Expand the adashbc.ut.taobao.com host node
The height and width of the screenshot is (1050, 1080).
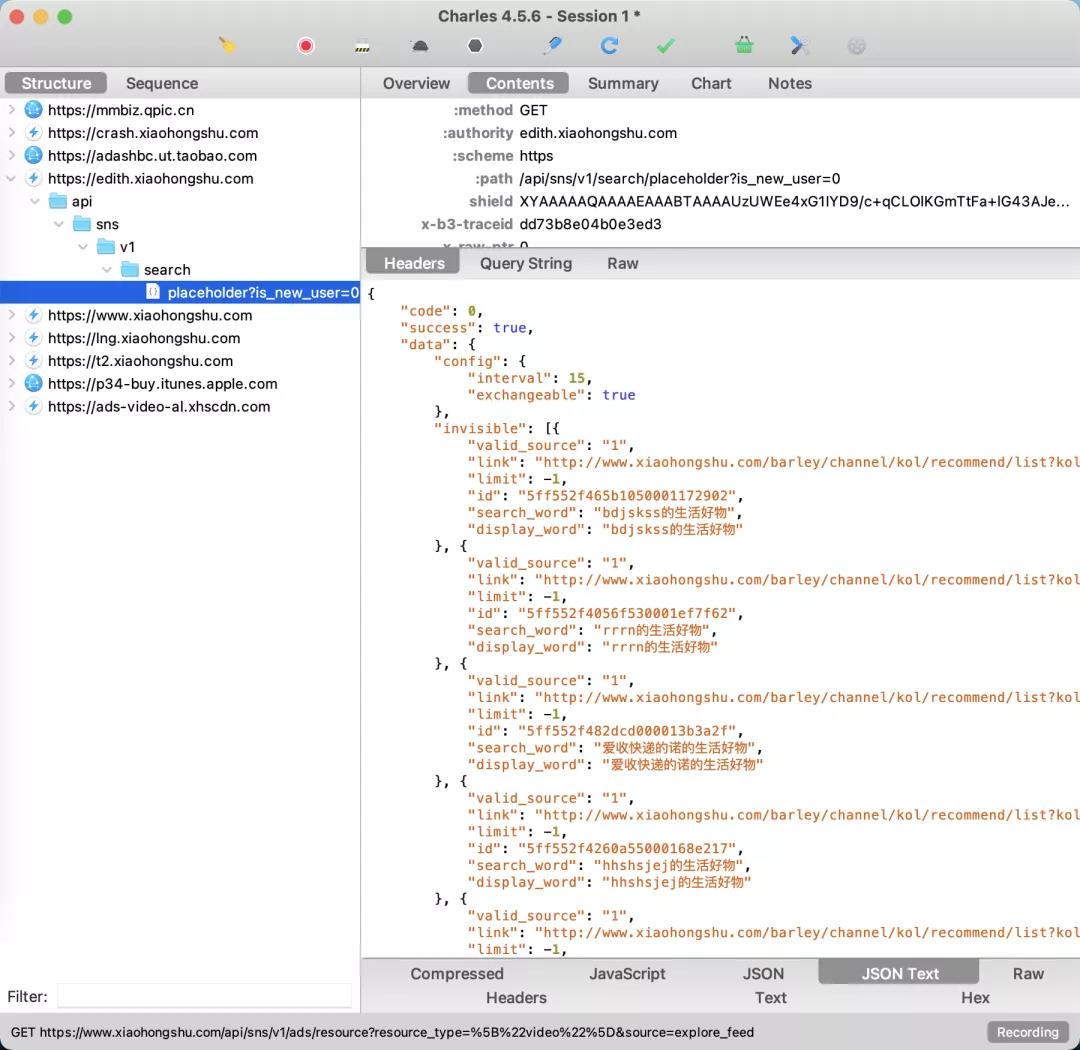pyautogui.click(x=11, y=155)
